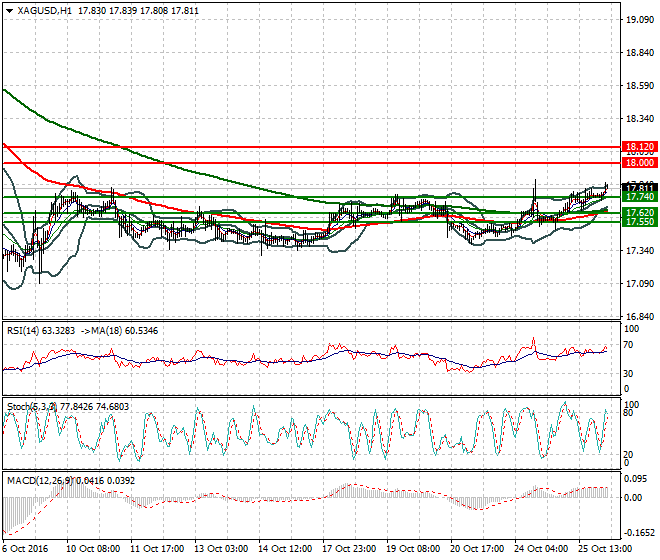The width and height of the screenshot is (660, 560).
Task: Click the RSI 30 level axis value
Action: (x=628, y=374)
